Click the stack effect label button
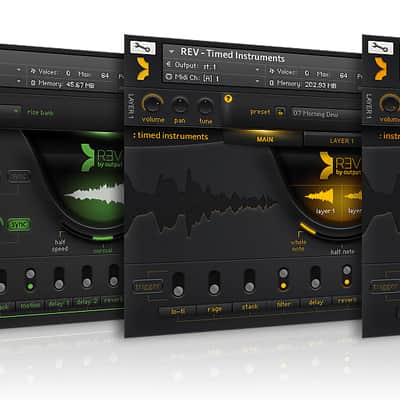 coord(250,306)
